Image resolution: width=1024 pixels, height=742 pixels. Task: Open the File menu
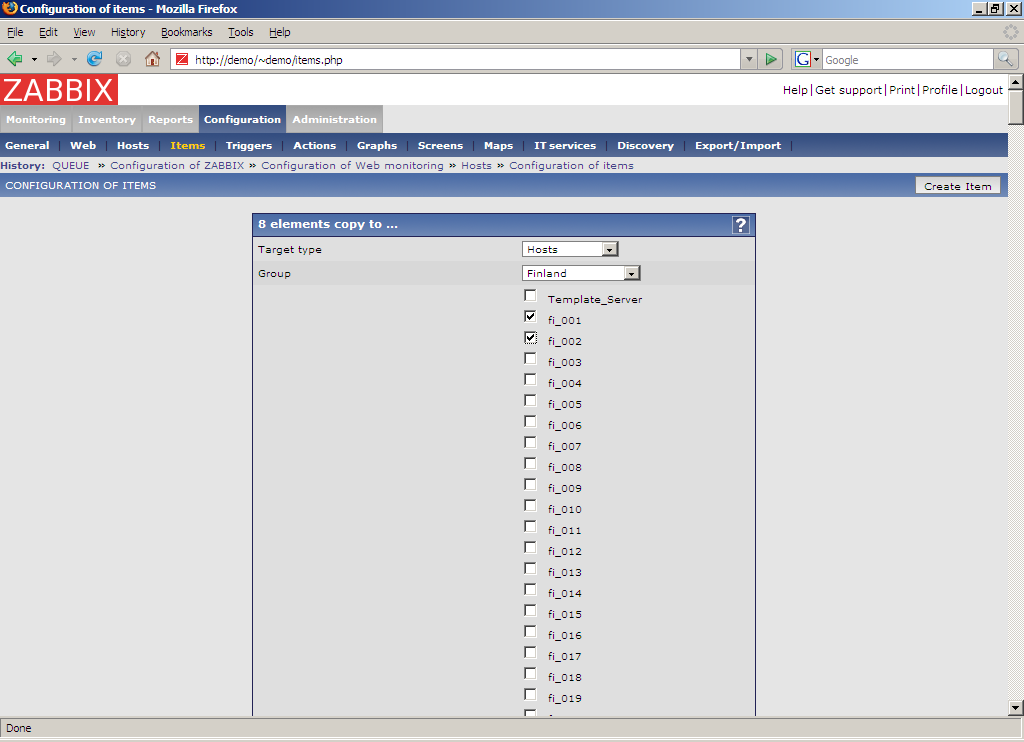[x=15, y=32]
